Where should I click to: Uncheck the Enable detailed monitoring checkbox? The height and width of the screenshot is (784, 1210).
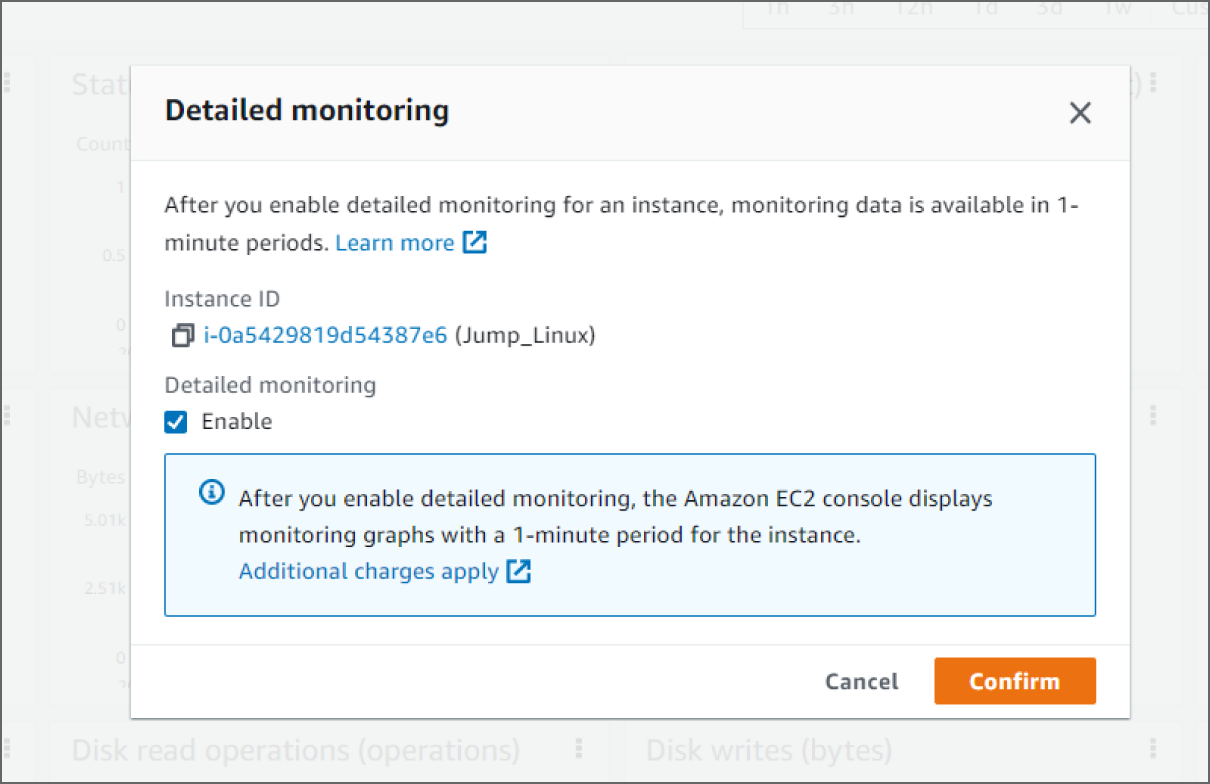point(176,422)
